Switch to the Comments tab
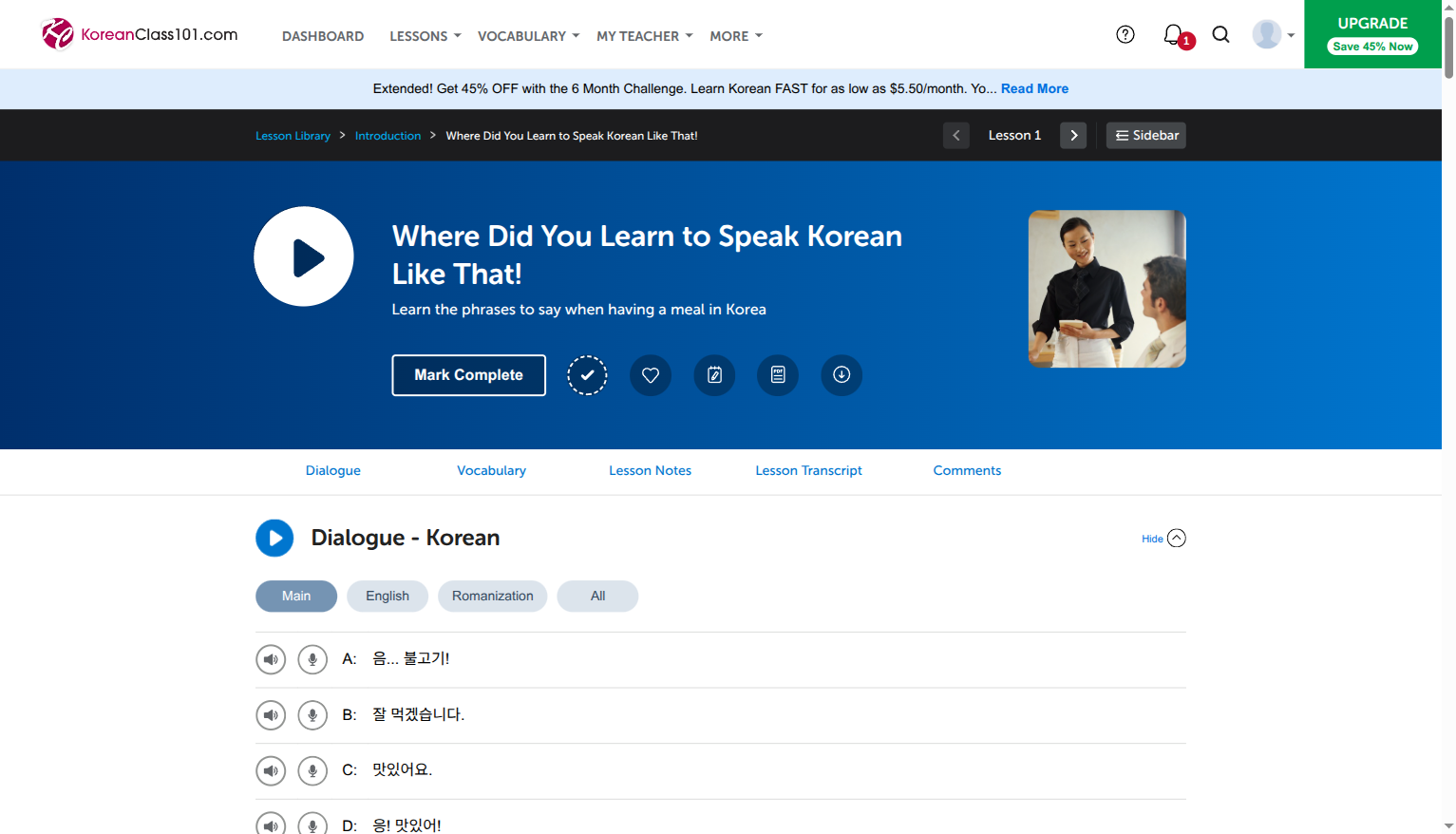Image resolution: width=1456 pixels, height=834 pixels. click(x=967, y=471)
